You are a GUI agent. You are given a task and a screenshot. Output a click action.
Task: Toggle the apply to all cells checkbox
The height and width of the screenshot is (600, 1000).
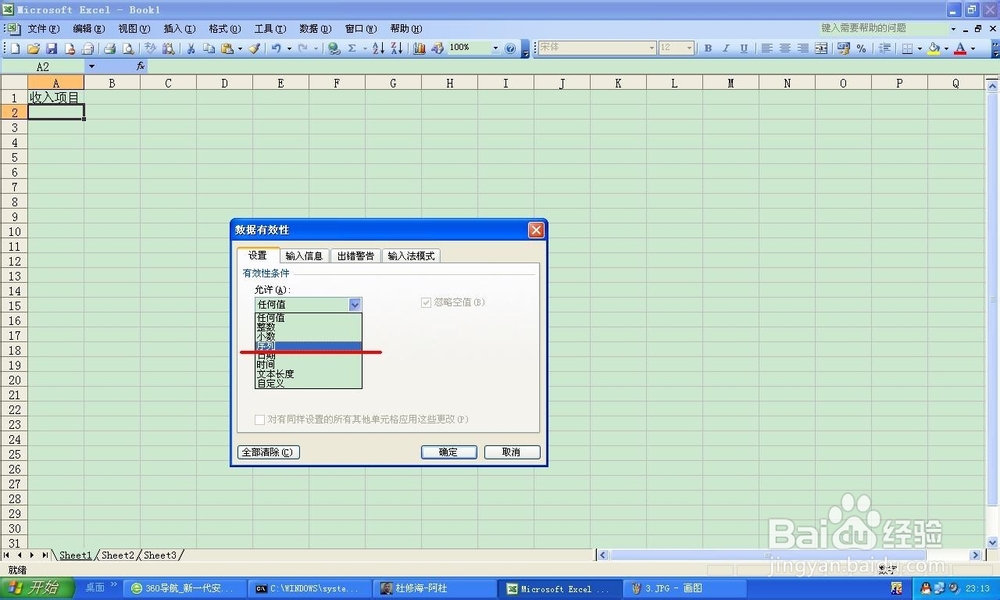[x=260, y=420]
